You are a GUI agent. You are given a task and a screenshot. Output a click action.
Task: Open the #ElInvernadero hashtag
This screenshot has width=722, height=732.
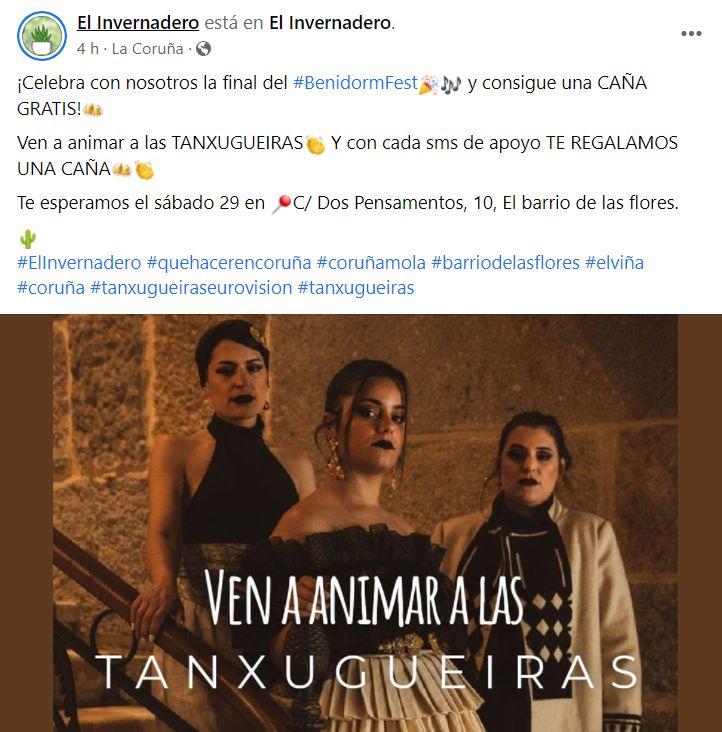click(x=79, y=262)
